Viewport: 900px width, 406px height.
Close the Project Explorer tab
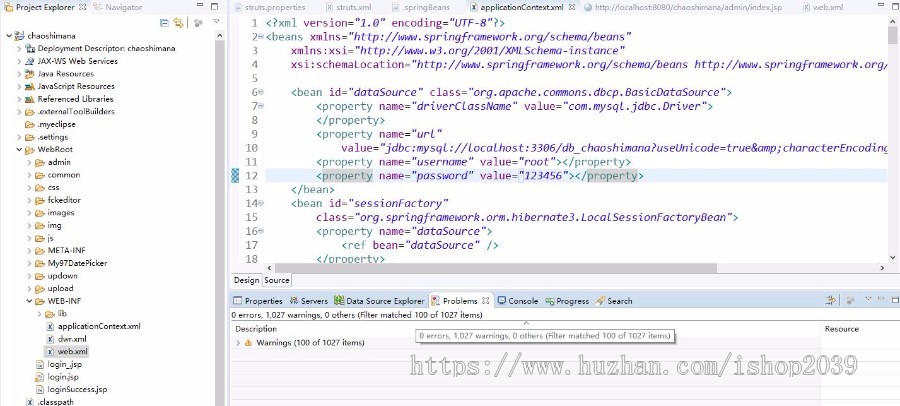pos(82,7)
